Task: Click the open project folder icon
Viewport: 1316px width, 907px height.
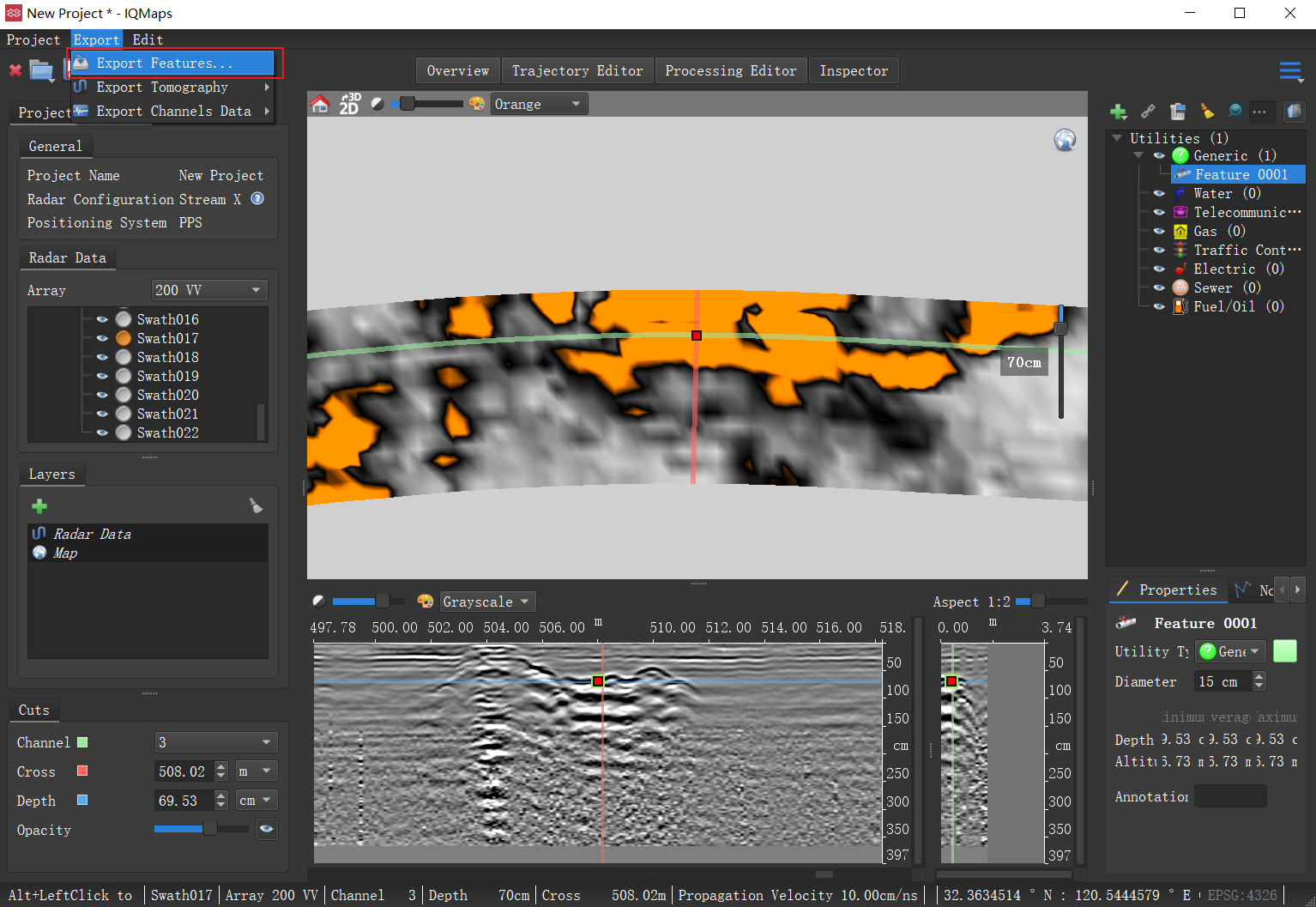Action: pyautogui.click(x=41, y=70)
